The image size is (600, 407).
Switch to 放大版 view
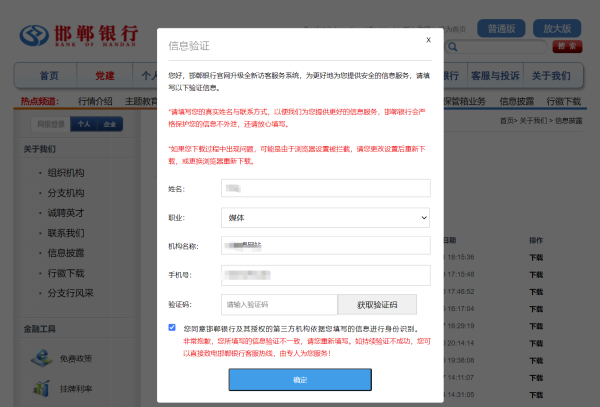[x=557, y=28]
